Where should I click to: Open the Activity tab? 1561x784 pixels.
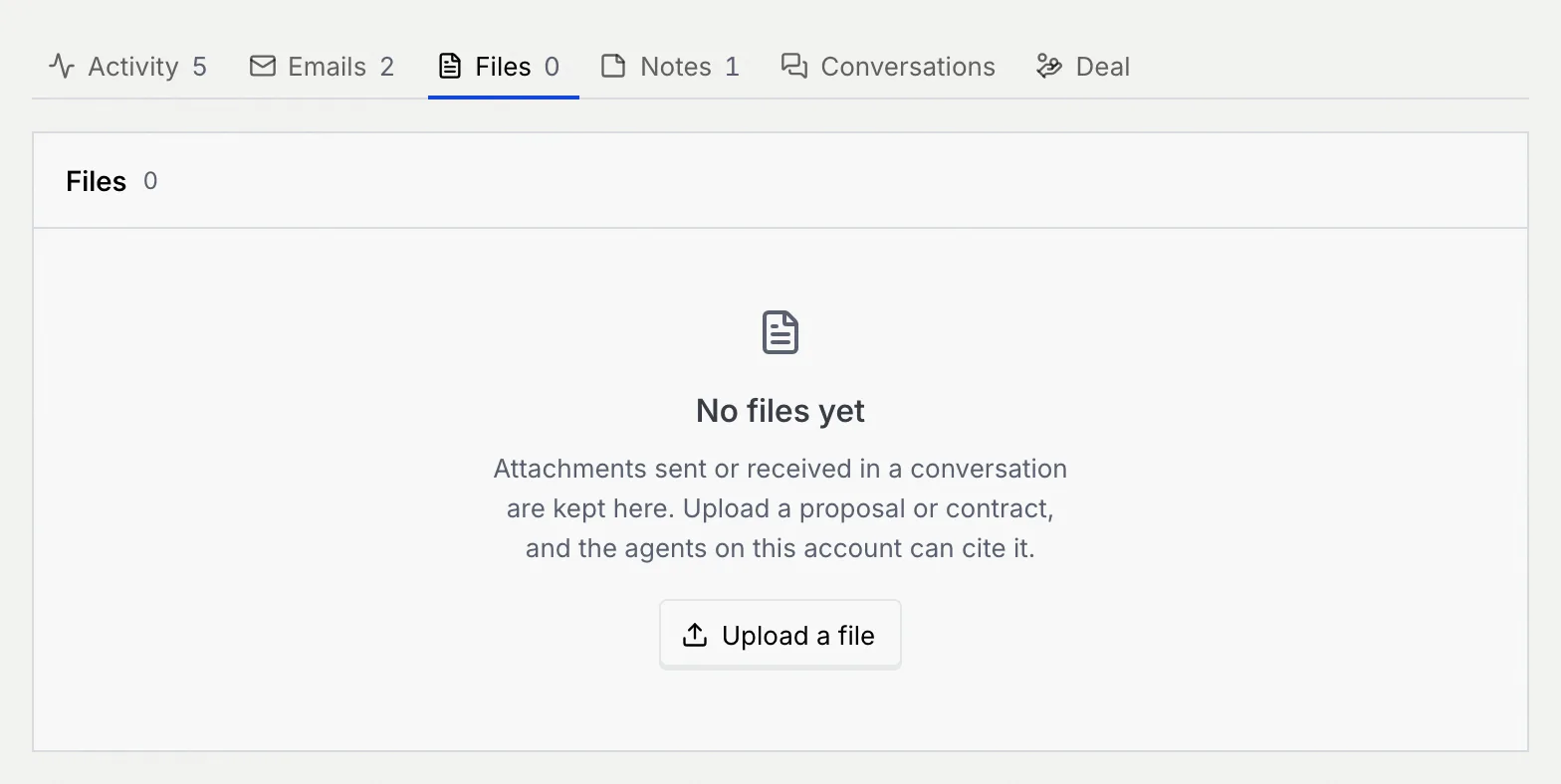pos(127,67)
